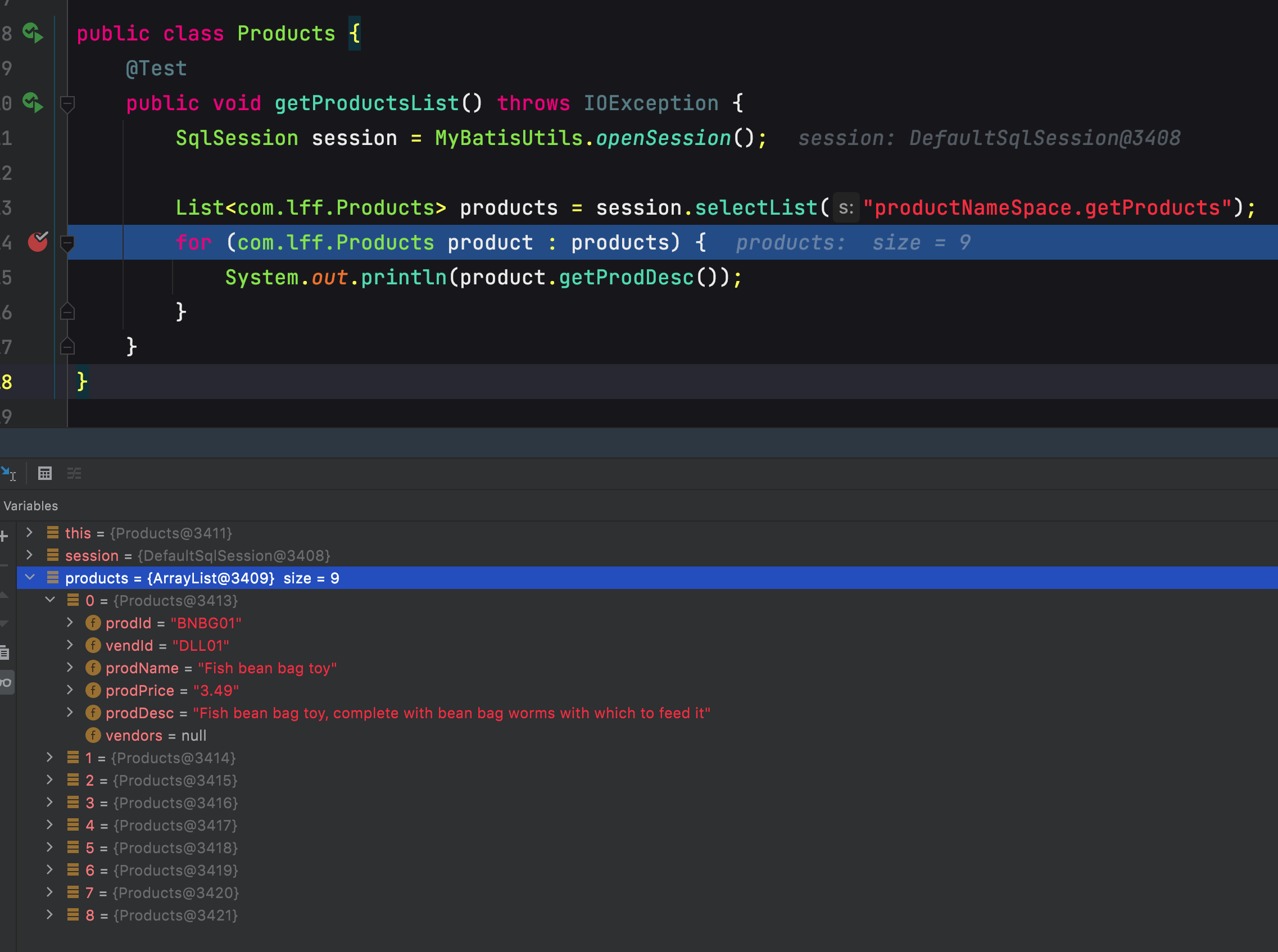The width and height of the screenshot is (1278, 952).
Task: Select the '6 = {Products@3419}' row
Action: pyautogui.click(x=647, y=870)
